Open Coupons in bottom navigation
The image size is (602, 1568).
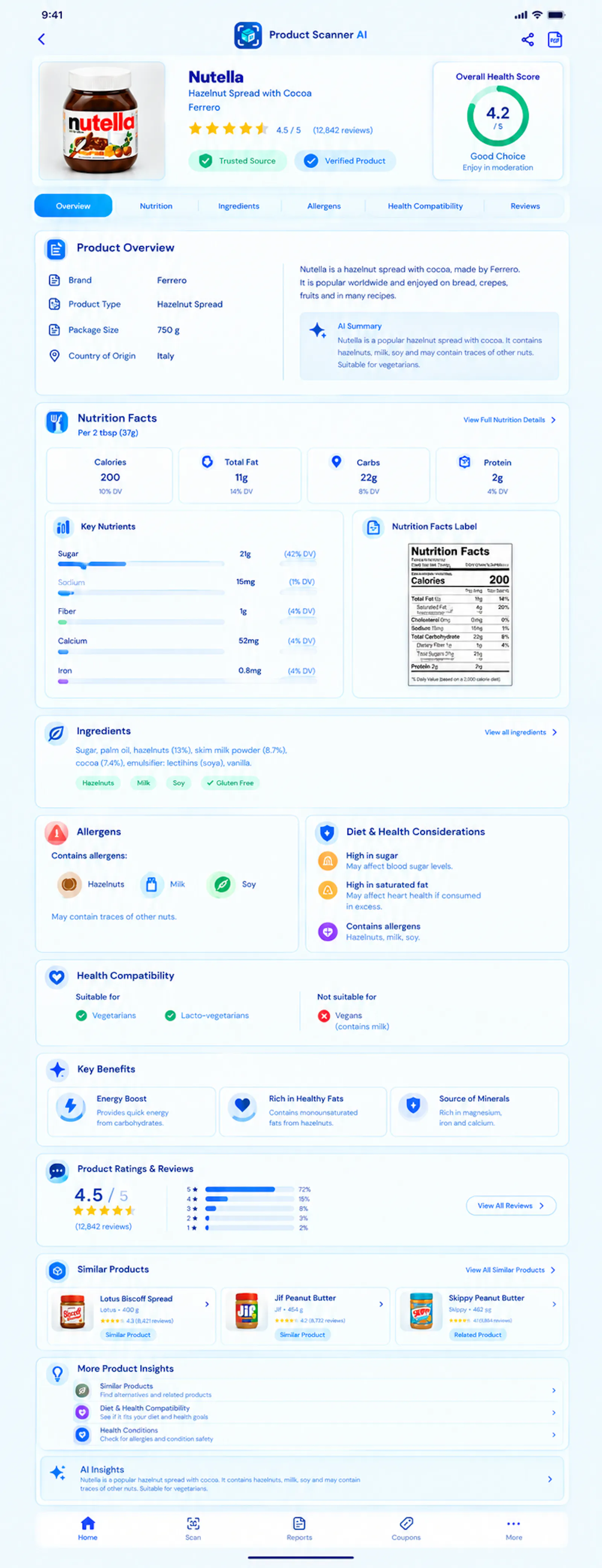[x=406, y=1528]
